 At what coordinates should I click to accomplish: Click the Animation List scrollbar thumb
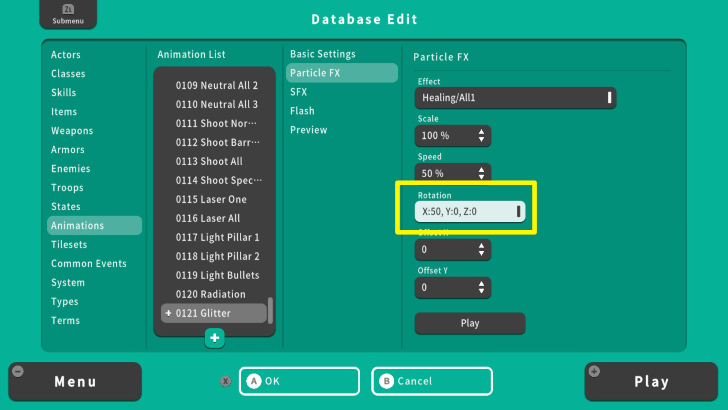271,311
